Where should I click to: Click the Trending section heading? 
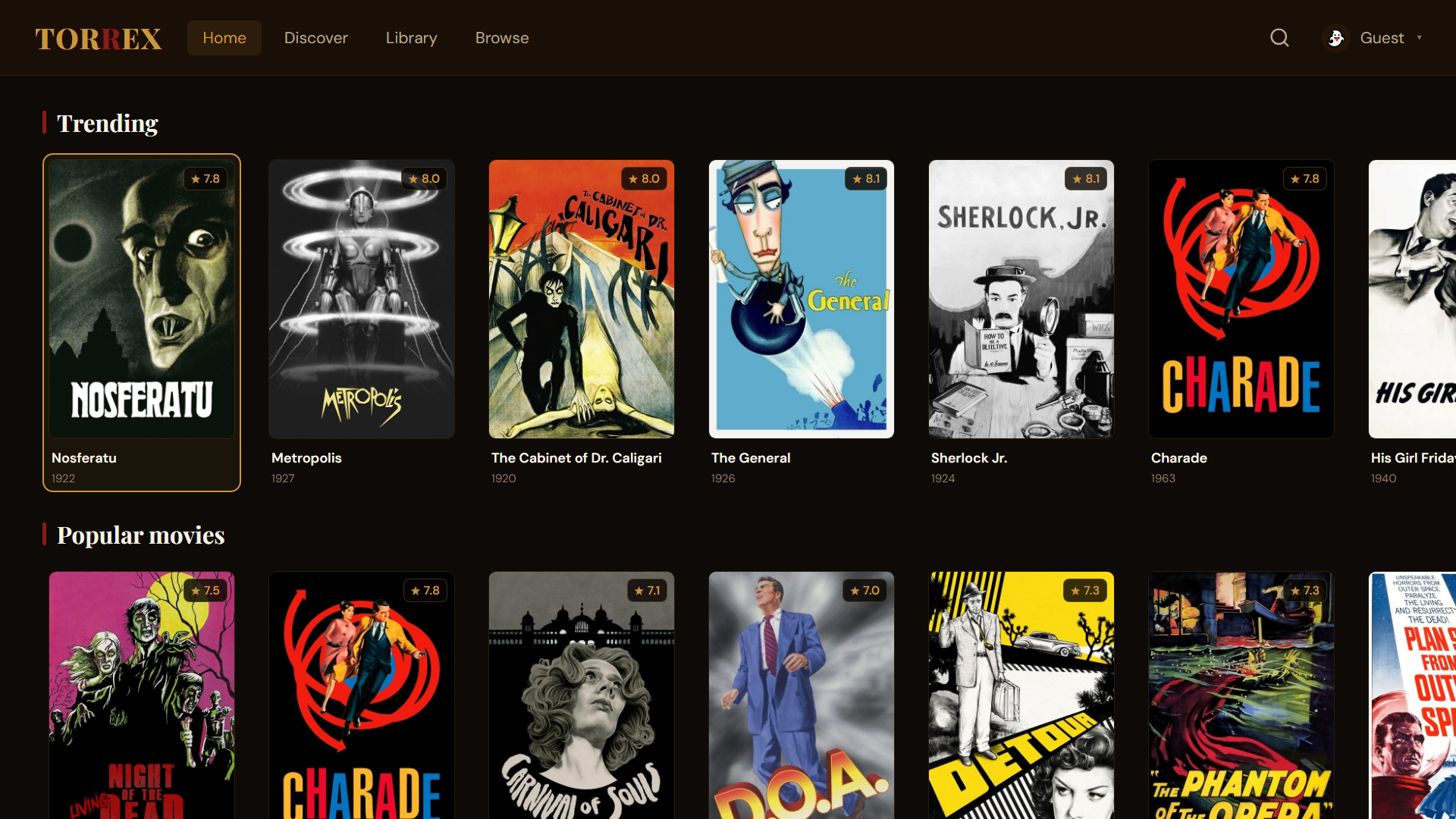coord(108,123)
